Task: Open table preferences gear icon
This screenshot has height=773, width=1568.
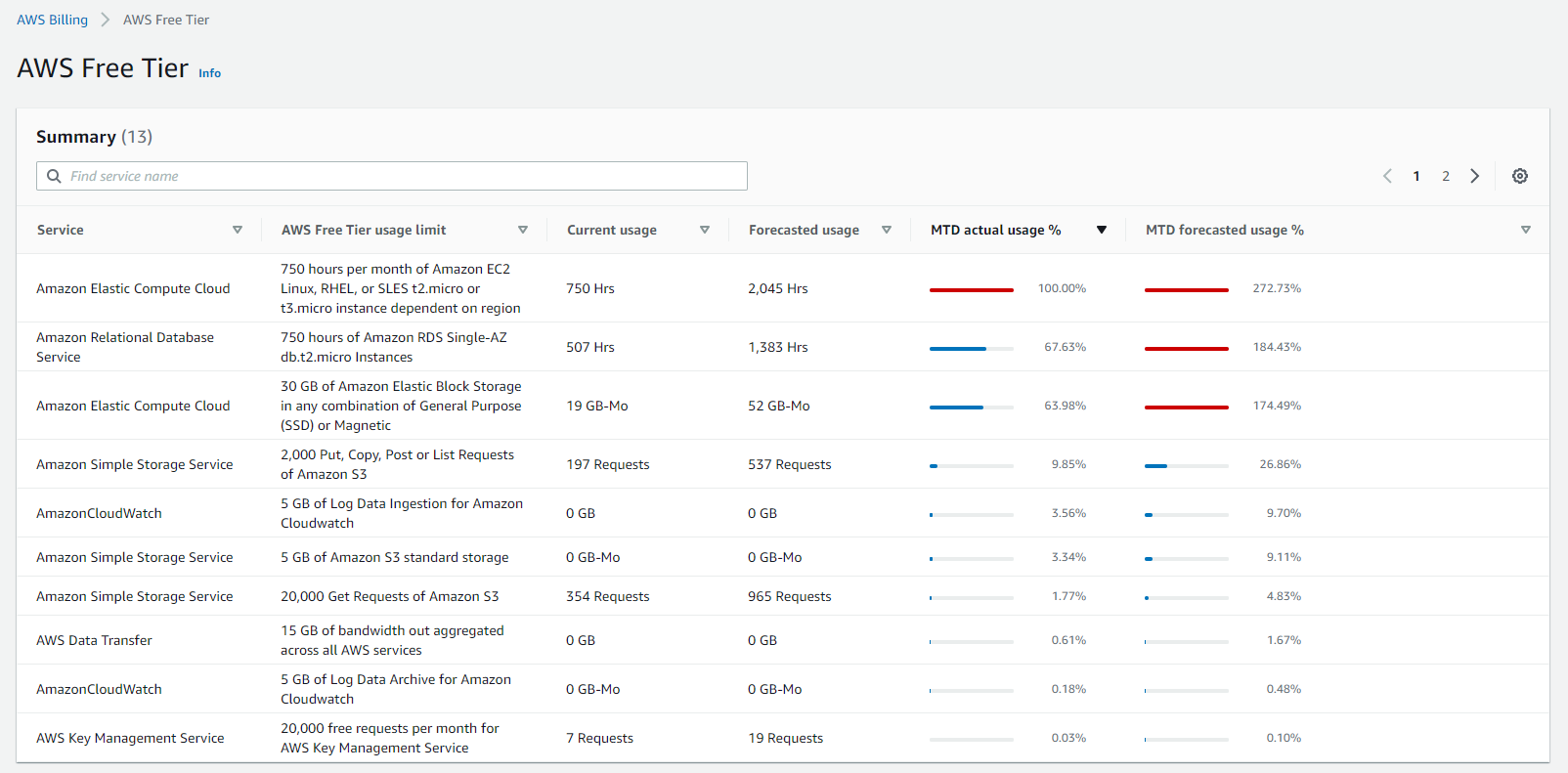Action: pyautogui.click(x=1520, y=176)
